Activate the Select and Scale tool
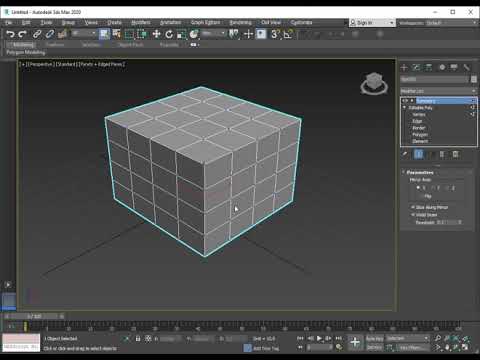The image size is (480, 360). tap(182, 34)
